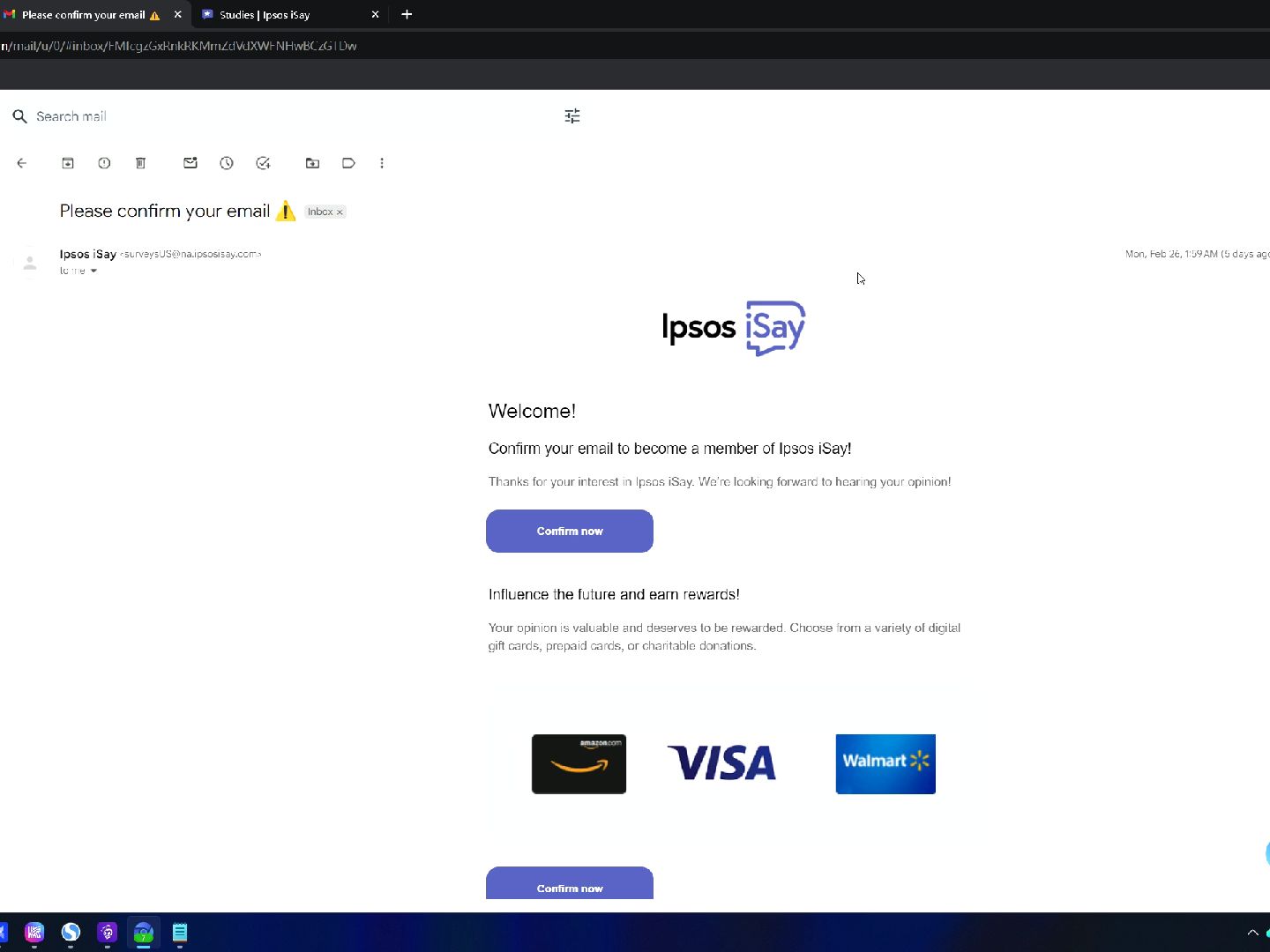Open a new browser tab

click(x=407, y=15)
